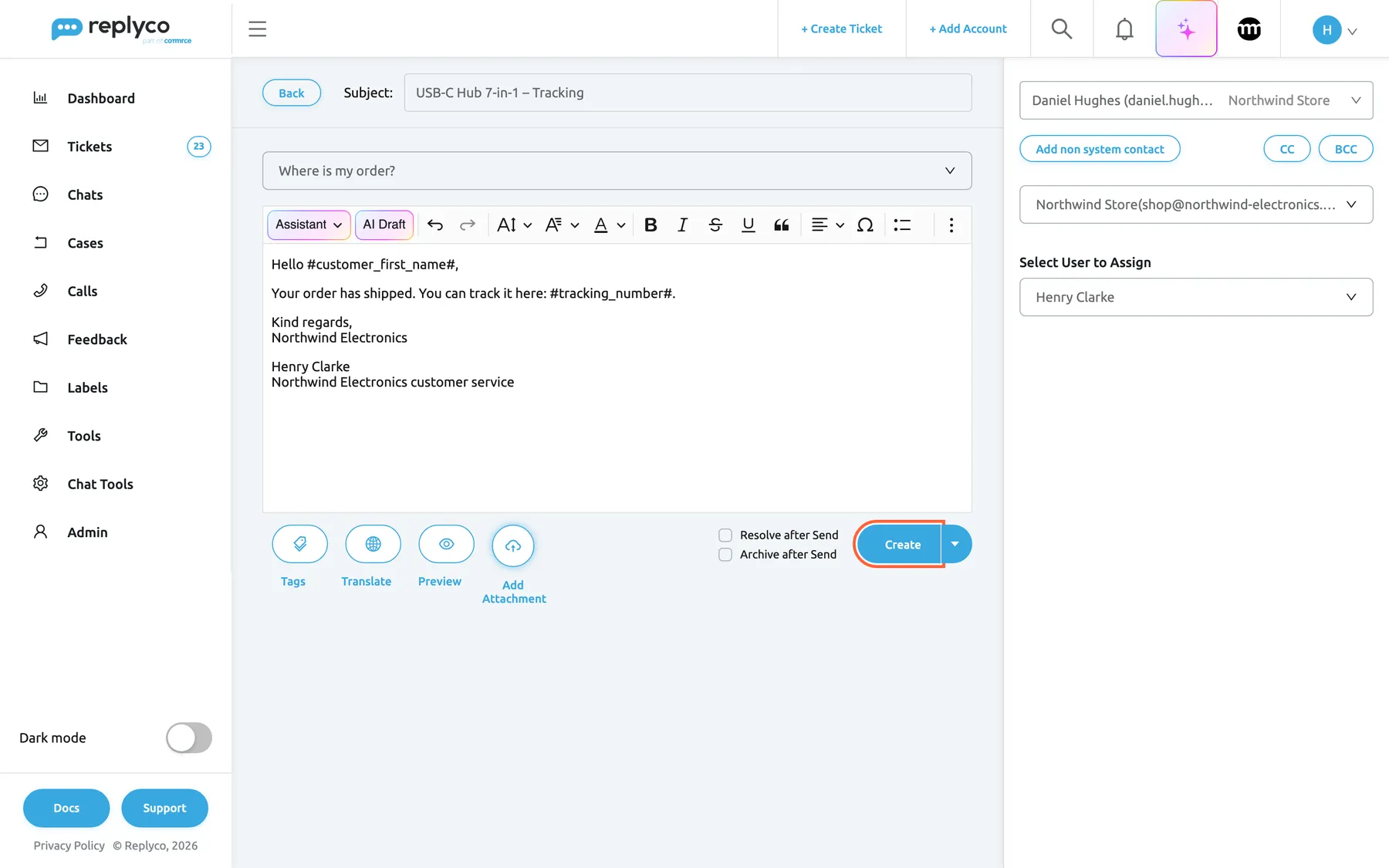Insert special character omega icon
This screenshot has width=1389, height=868.
tap(865, 225)
